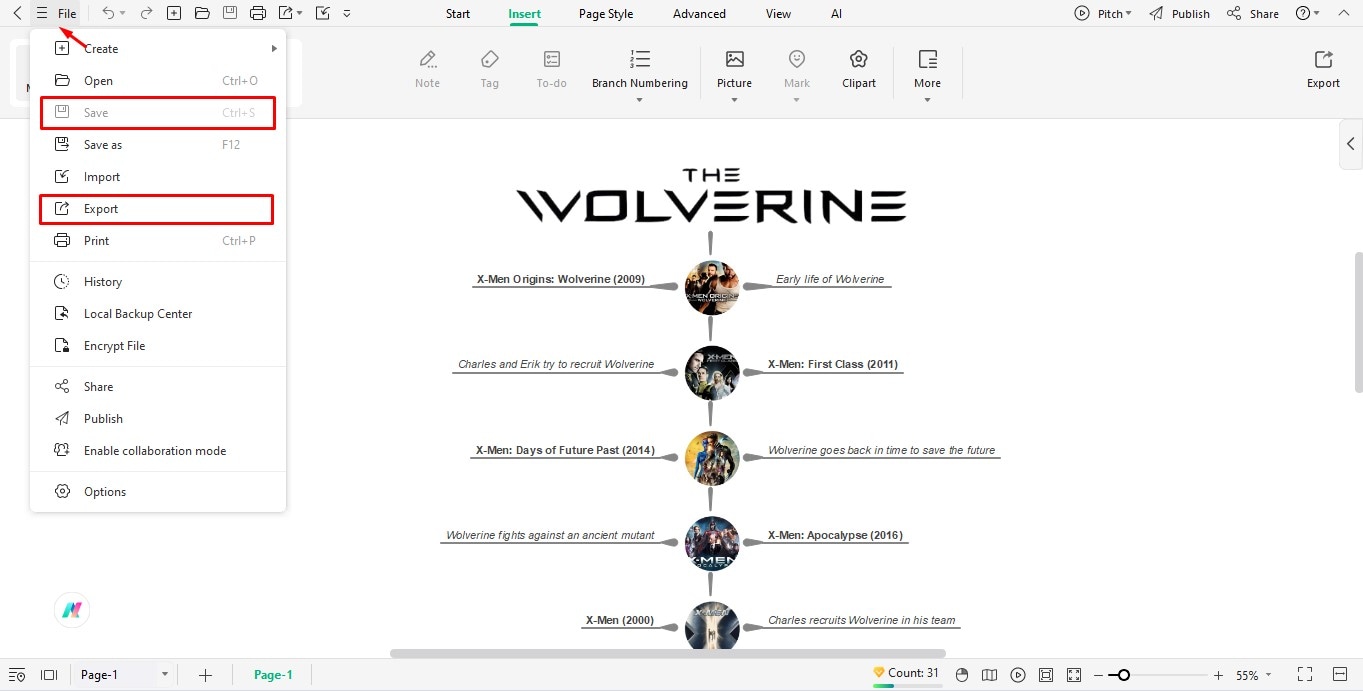This screenshot has height=691, width=1363.
Task: Enter fullscreen with the corner-brackets icon
Action: [1305, 675]
